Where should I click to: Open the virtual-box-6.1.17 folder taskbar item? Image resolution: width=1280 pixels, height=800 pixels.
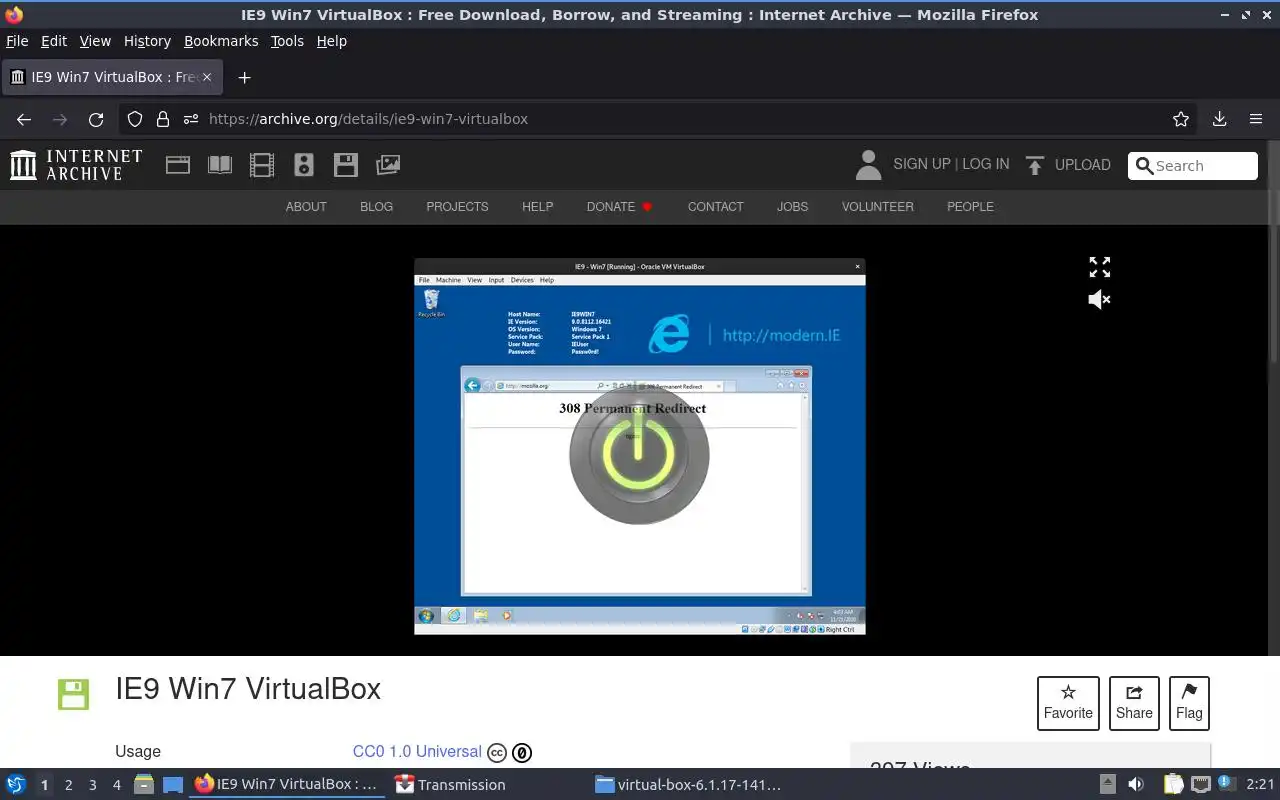[688, 785]
